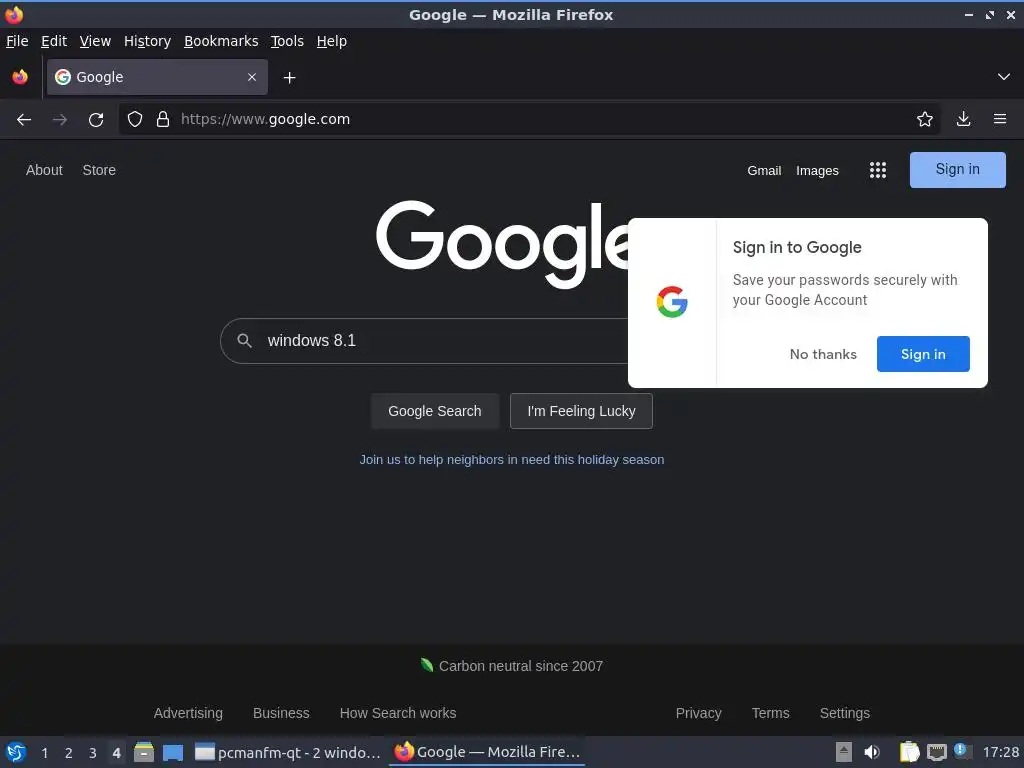Select Firefox window in the taskbar
This screenshot has width=1024, height=768.
point(487,752)
